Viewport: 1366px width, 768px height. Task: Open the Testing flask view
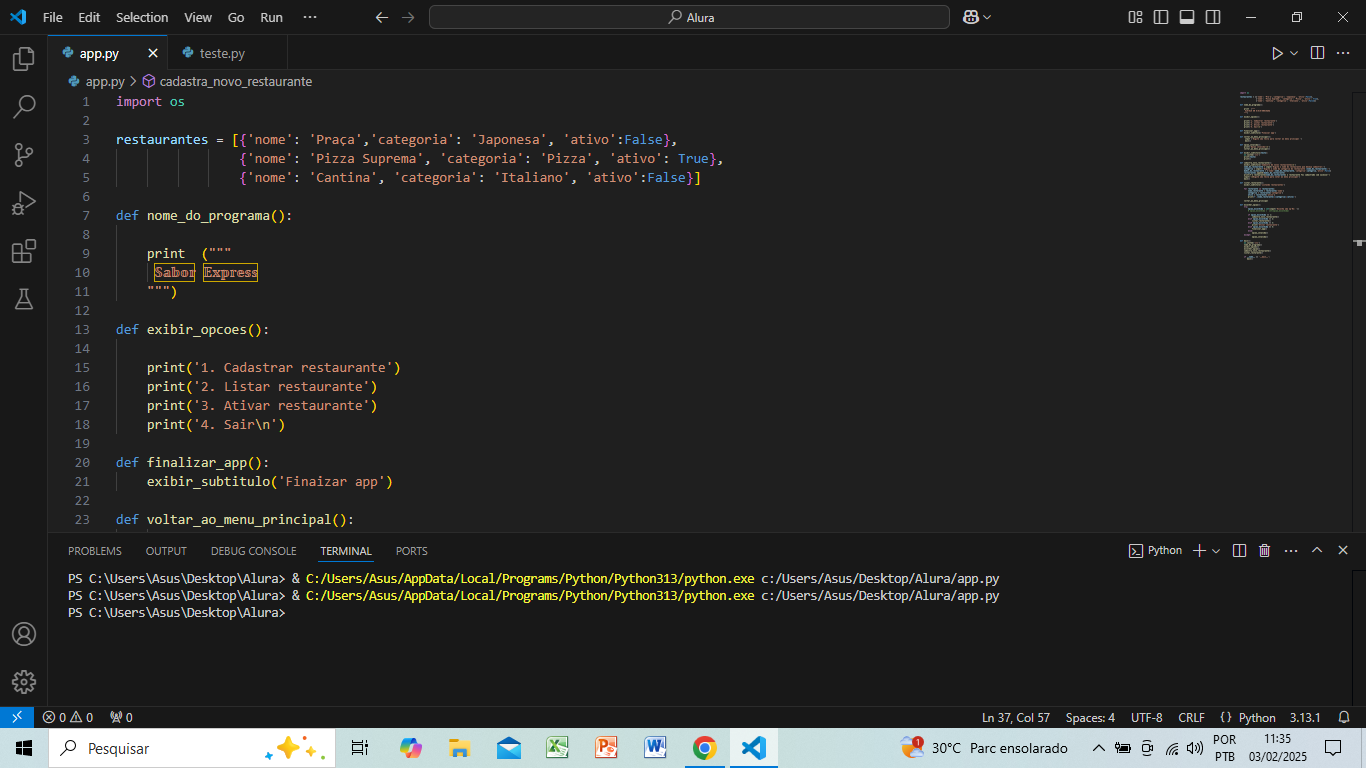point(24,298)
